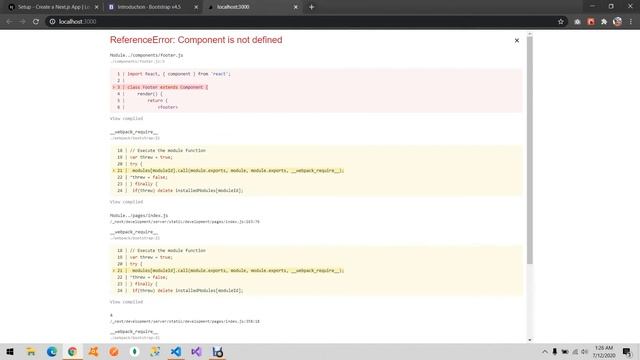Reload the localhost page
The height and width of the screenshot is (360, 640).
tap(36, 22)
